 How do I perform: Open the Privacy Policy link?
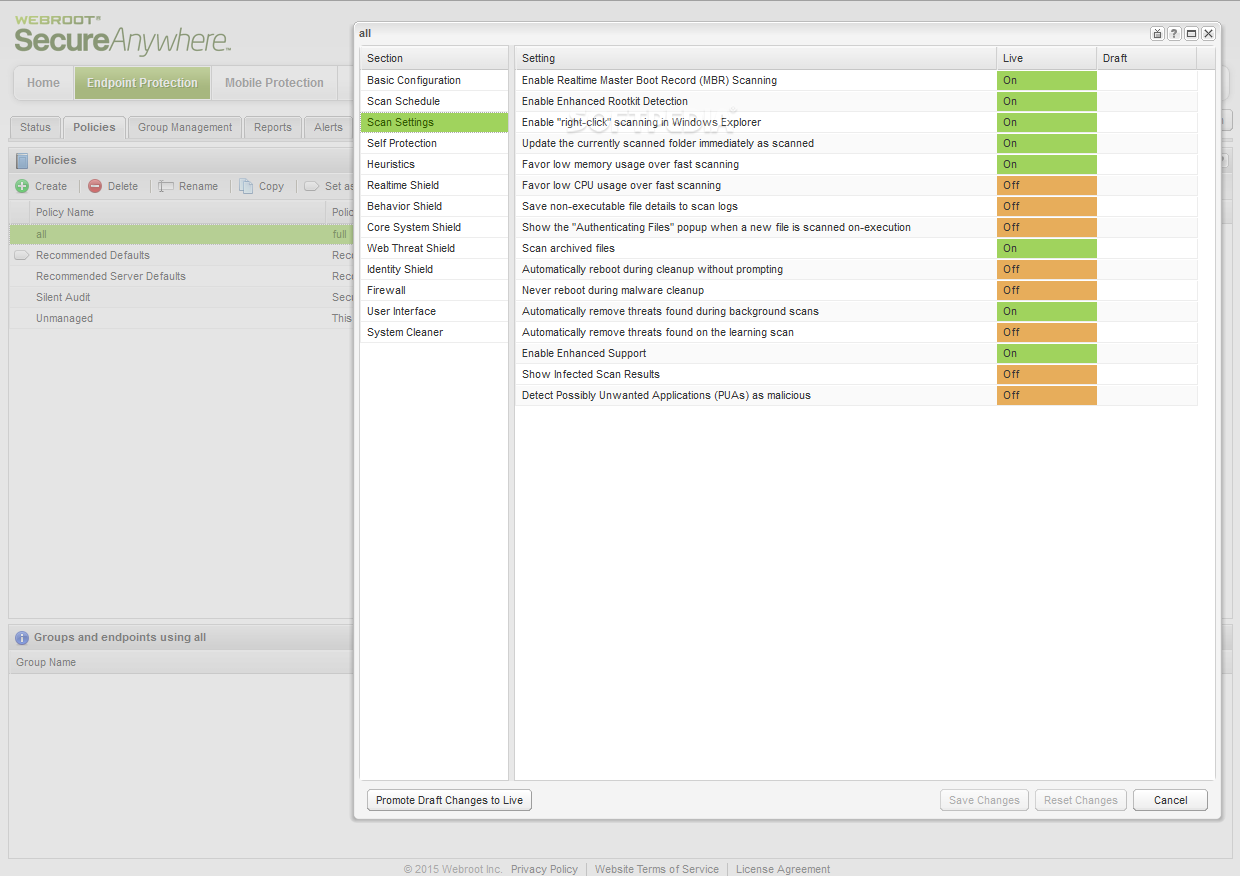click(x=544, y=869)
